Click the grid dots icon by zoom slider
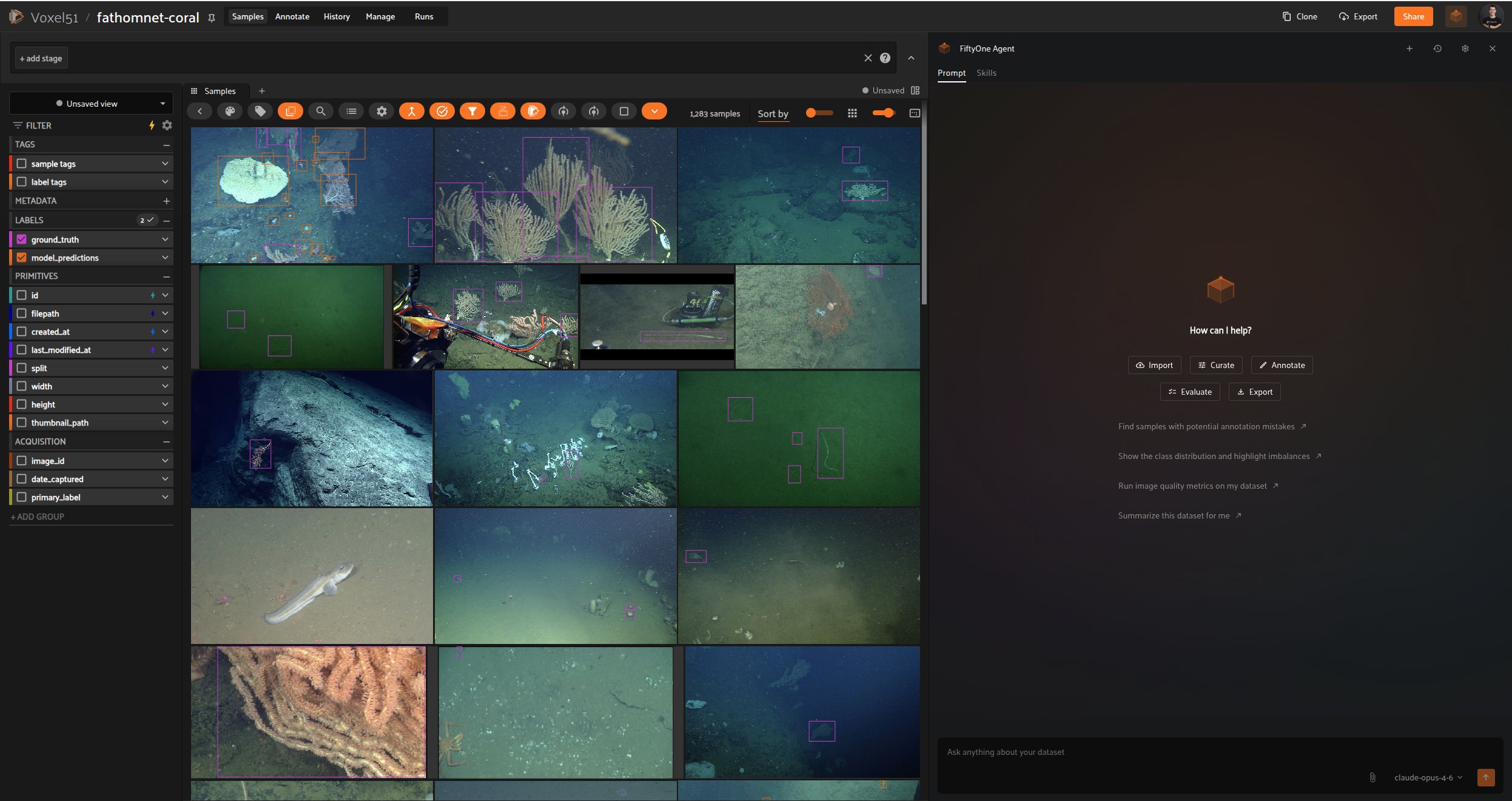This screenshot has width=1512, height=801. pos(852,113)
